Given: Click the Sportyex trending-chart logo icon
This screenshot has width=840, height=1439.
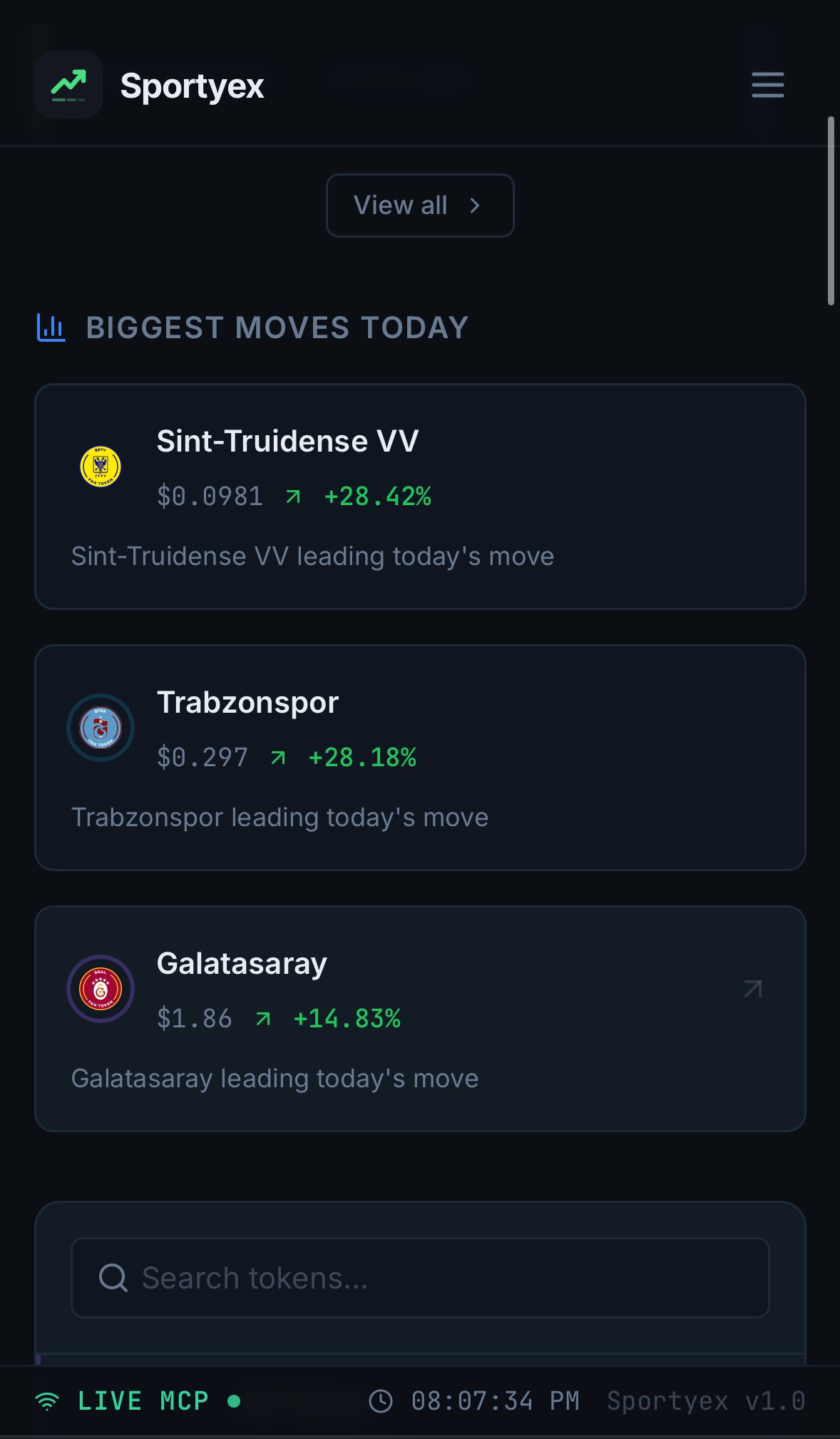Looking at the screenshot, I should click(68, 85).
